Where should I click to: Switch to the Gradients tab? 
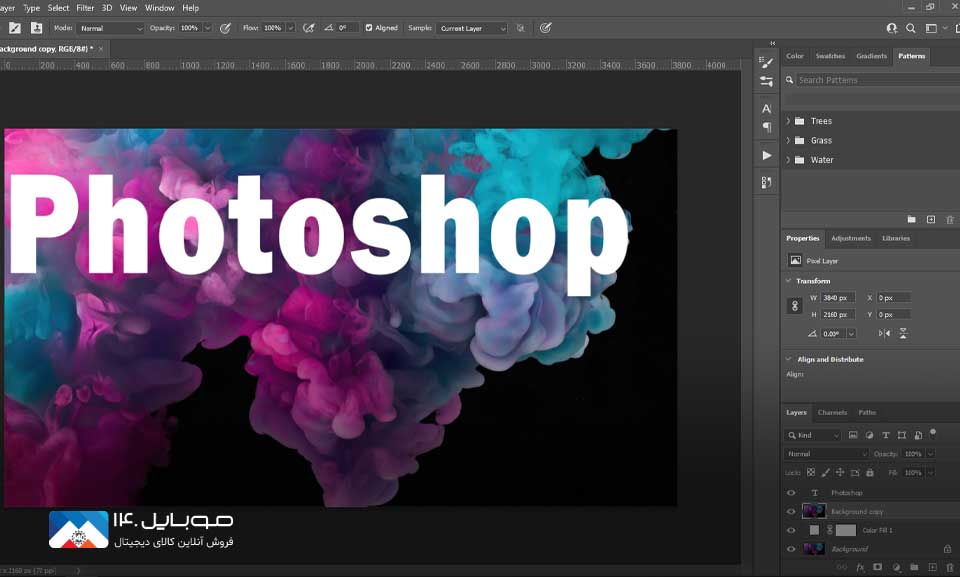point(871,56)
